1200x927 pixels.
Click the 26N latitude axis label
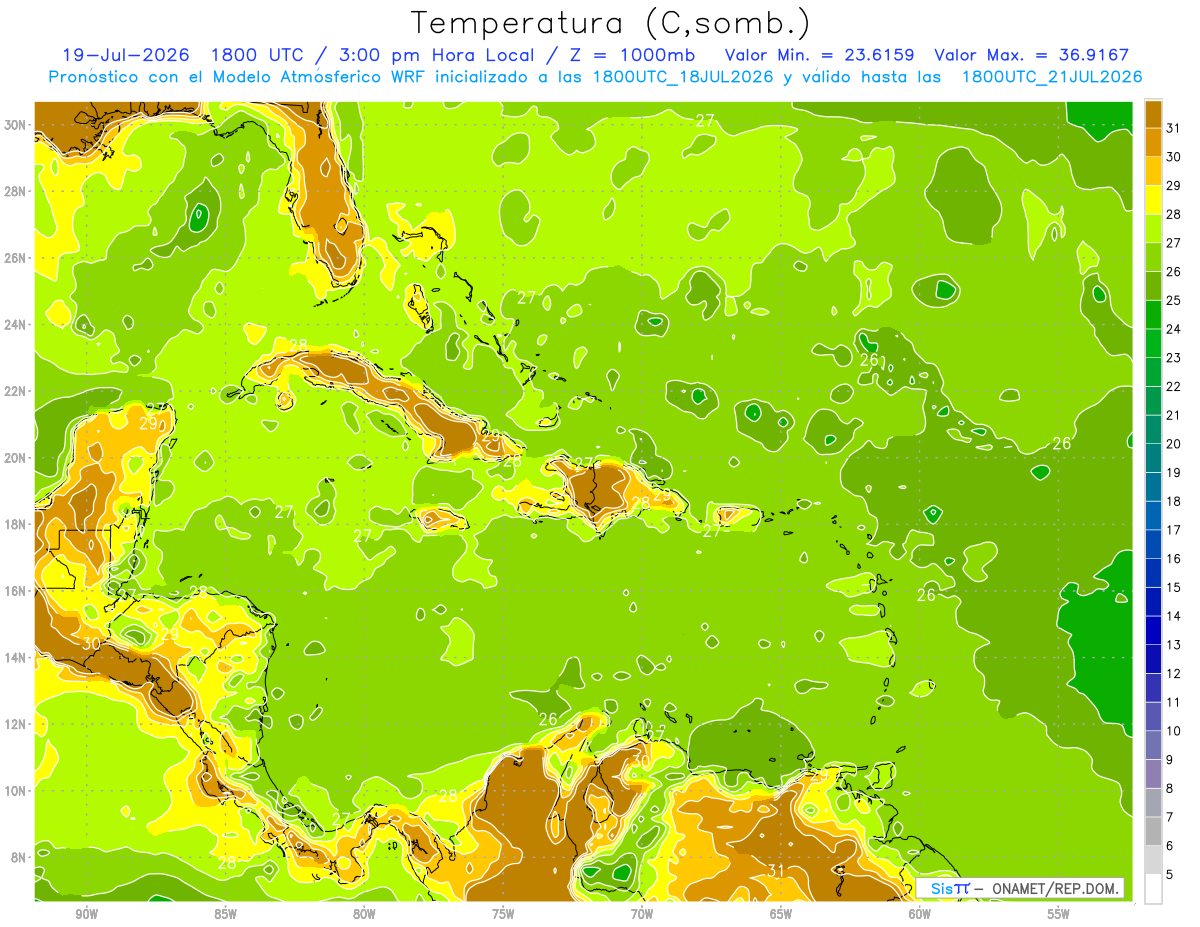(17, 258)
